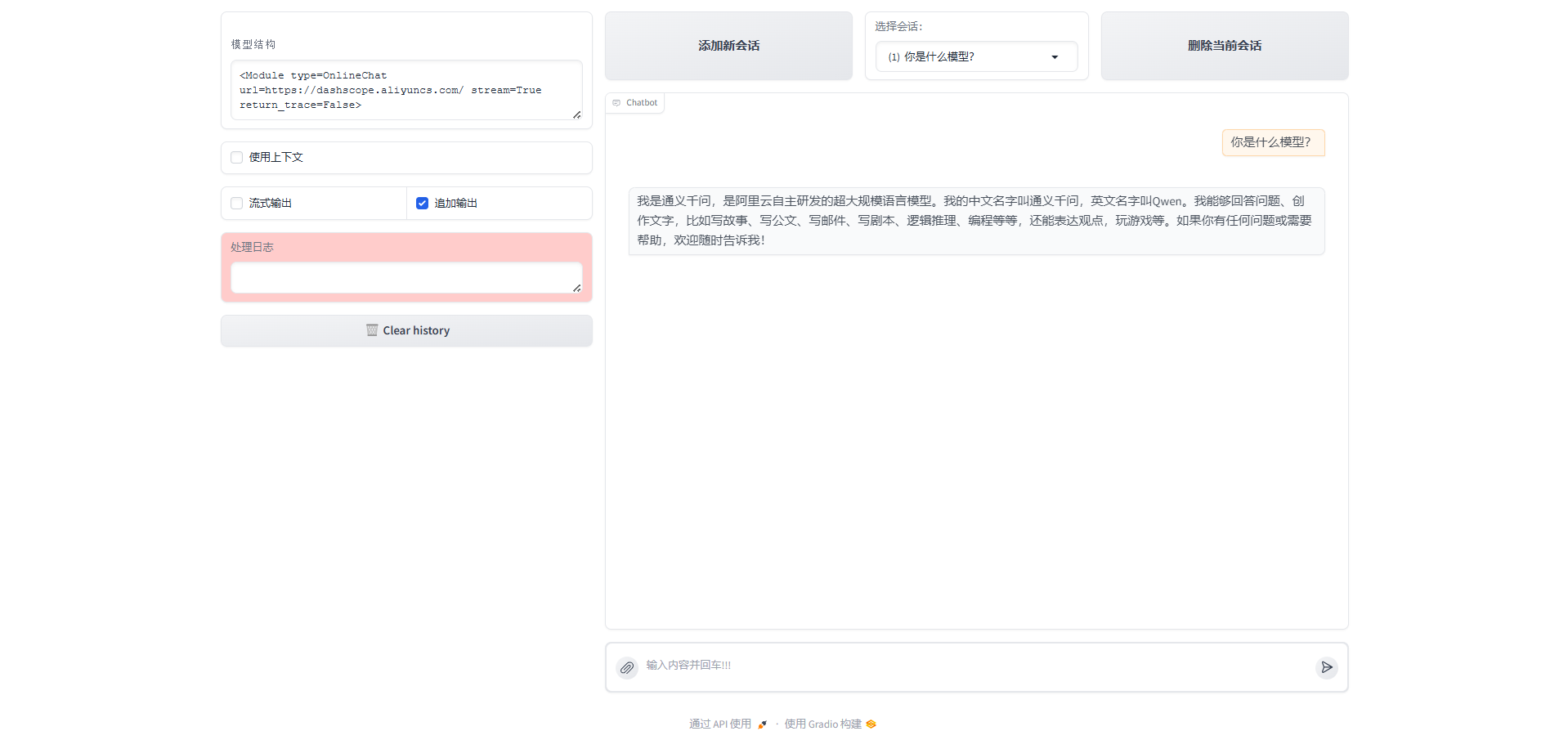The width and height of the screenshot is (1568, 740).
Task: Click the 处理日志 label
Action: pyautogui.click(x=252, y=247)
